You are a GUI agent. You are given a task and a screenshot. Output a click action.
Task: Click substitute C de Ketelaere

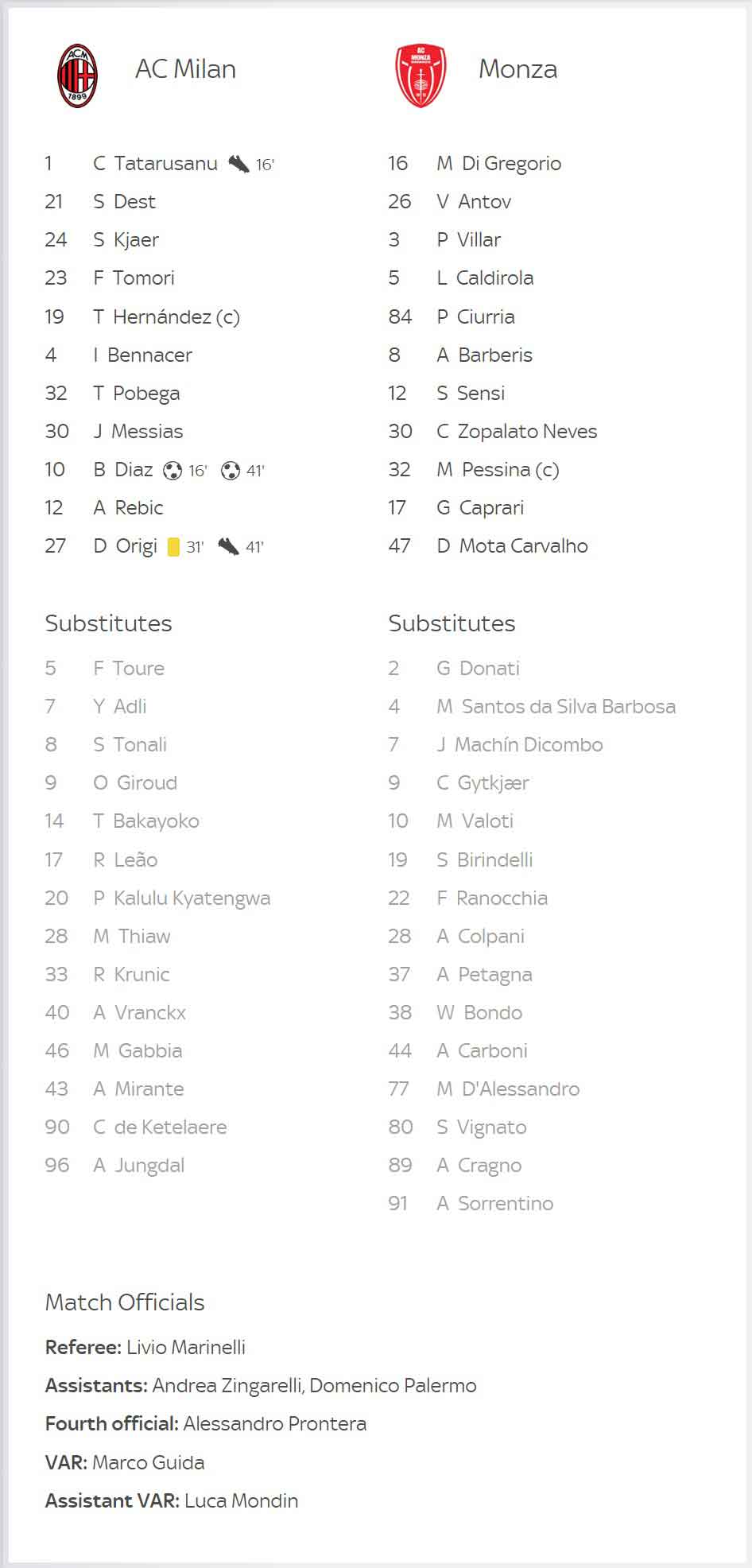pyautogui.click(x=160, y=1127)
